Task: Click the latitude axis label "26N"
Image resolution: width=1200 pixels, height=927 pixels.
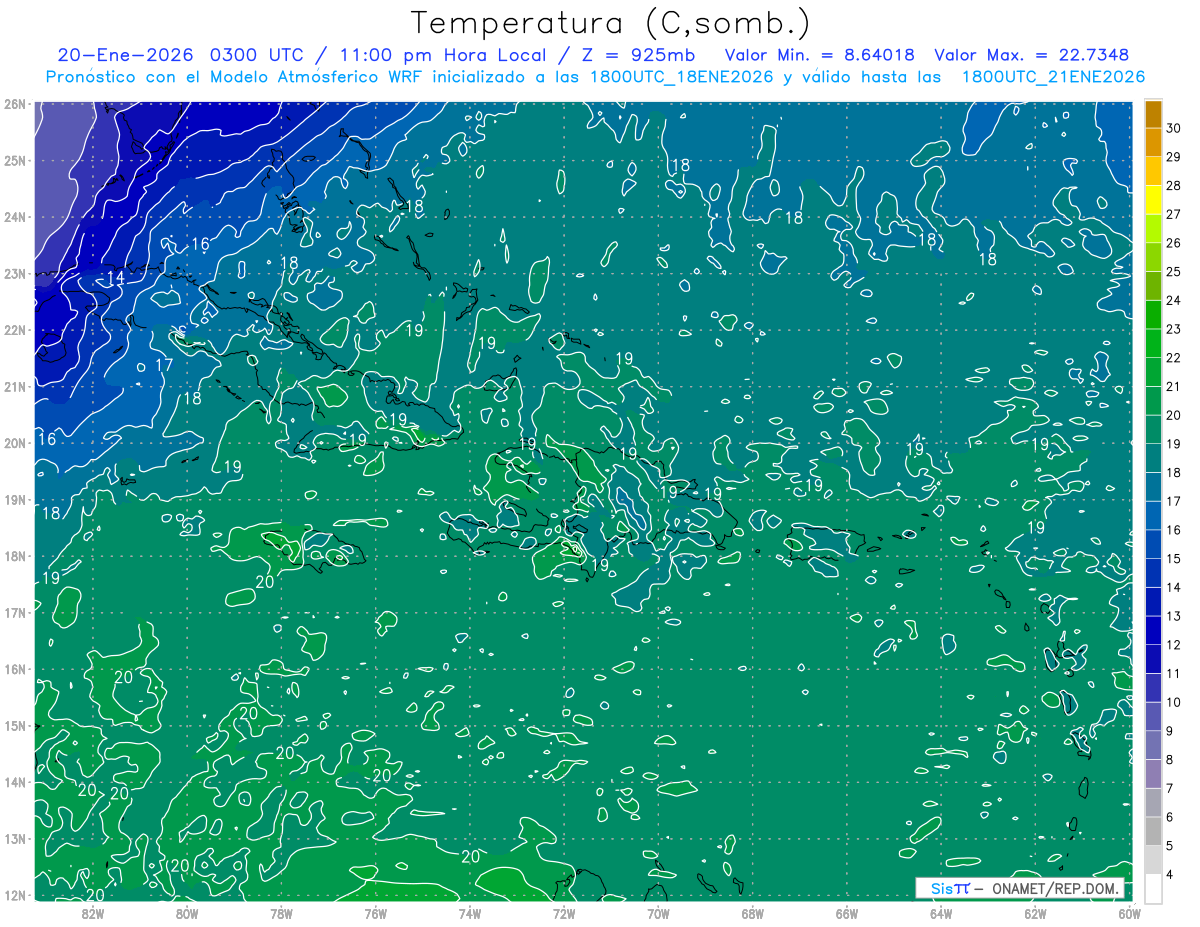Action: [x=14, y=104]
